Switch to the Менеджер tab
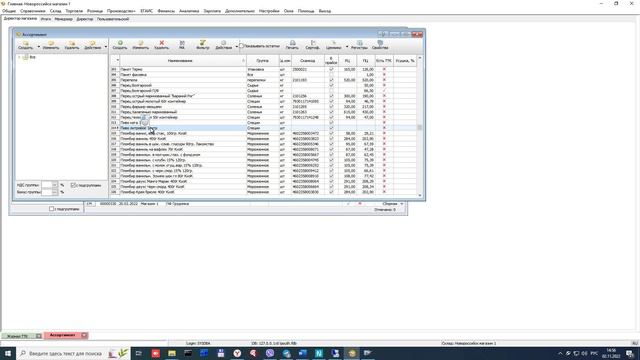Screen dimensions: 640x360 pos(63,19)
